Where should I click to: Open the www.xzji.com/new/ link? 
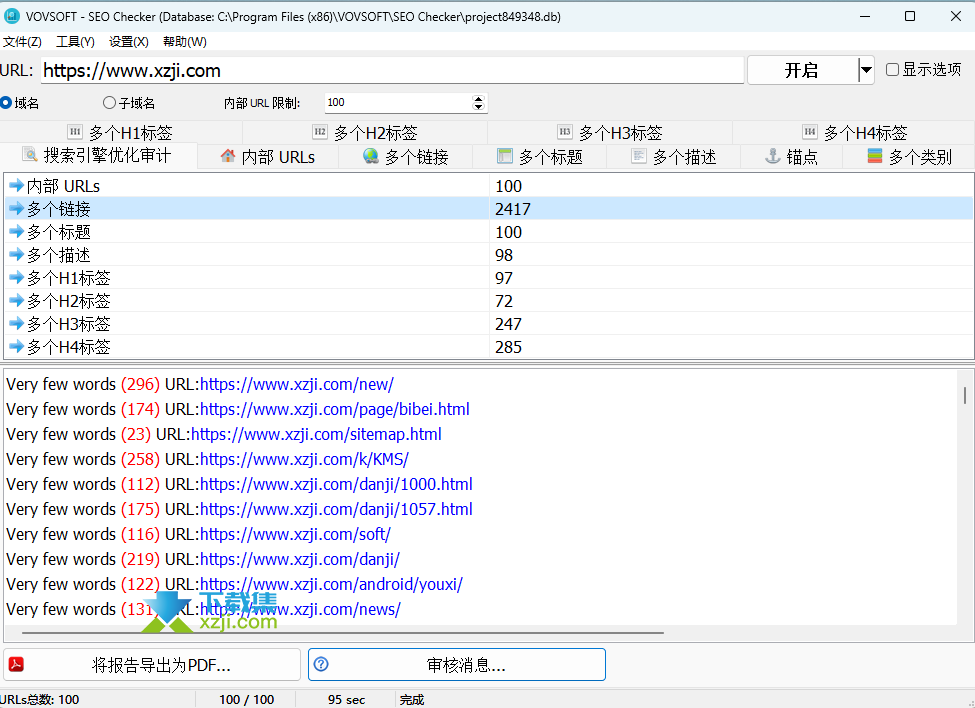(297, 384)
